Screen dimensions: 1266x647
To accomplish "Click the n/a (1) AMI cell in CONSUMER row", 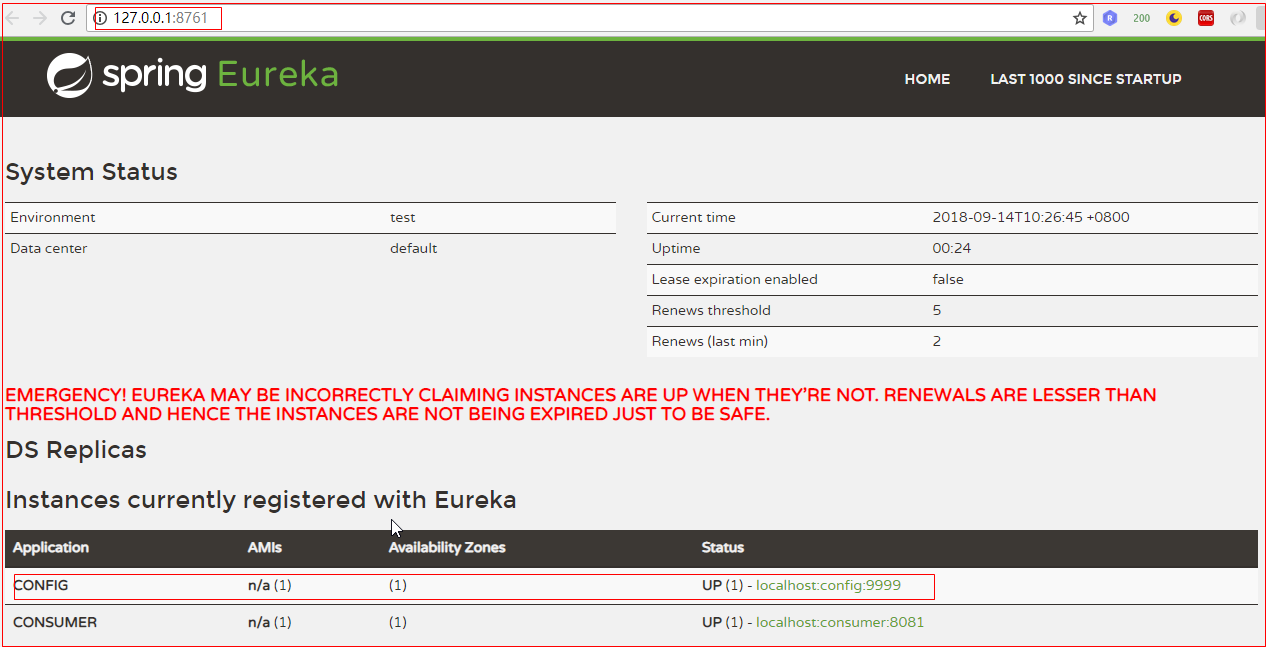I will click(x=269, y=622).
